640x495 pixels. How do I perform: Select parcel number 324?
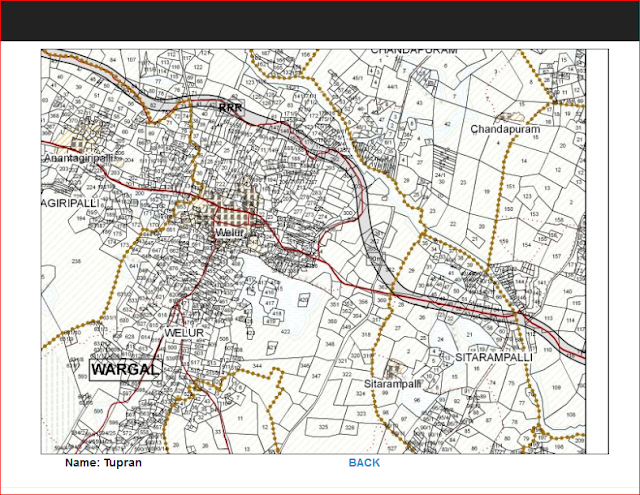[360, 394]
